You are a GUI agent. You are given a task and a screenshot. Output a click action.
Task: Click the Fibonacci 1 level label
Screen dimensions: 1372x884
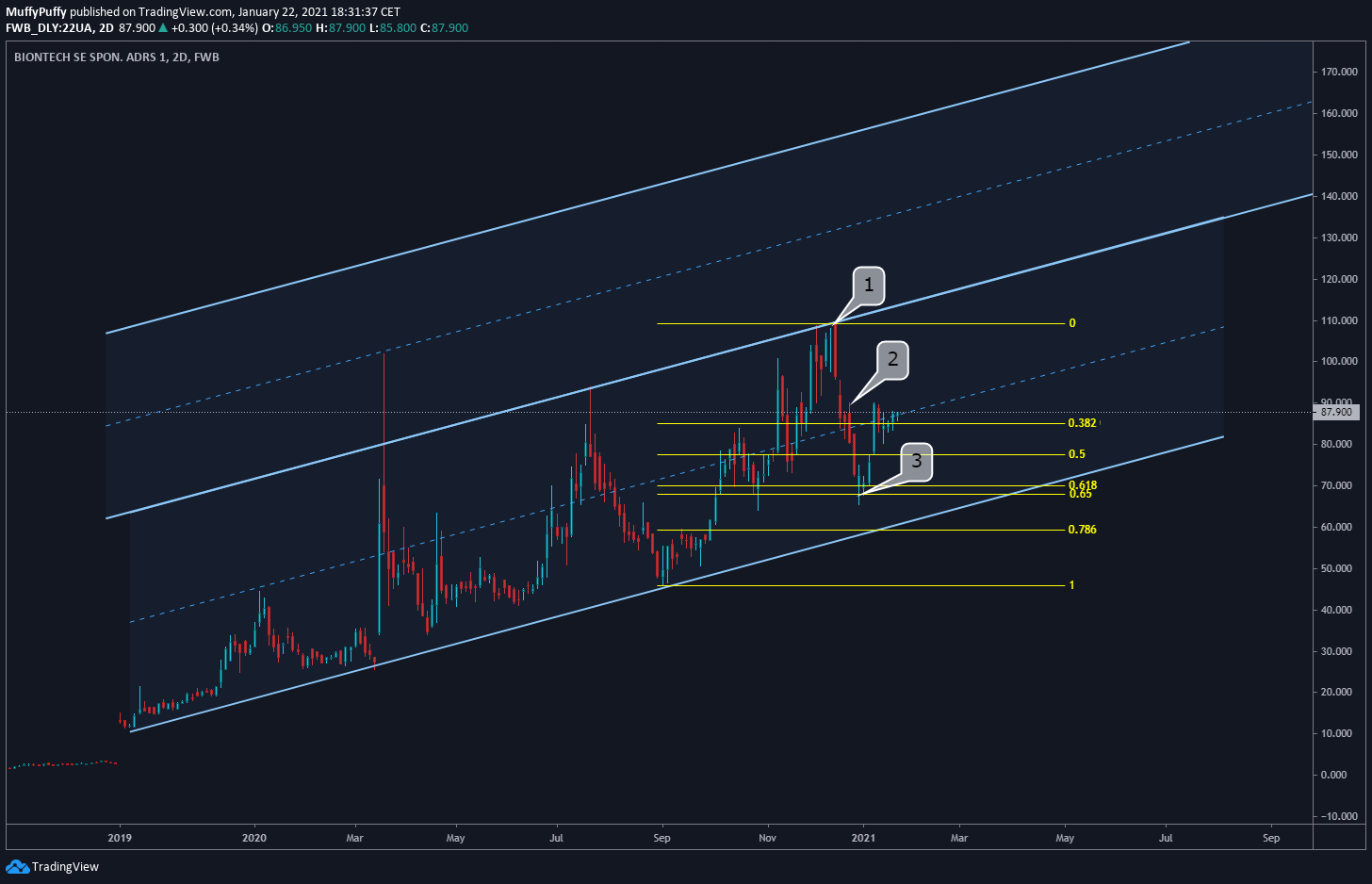coord(1071,585)
